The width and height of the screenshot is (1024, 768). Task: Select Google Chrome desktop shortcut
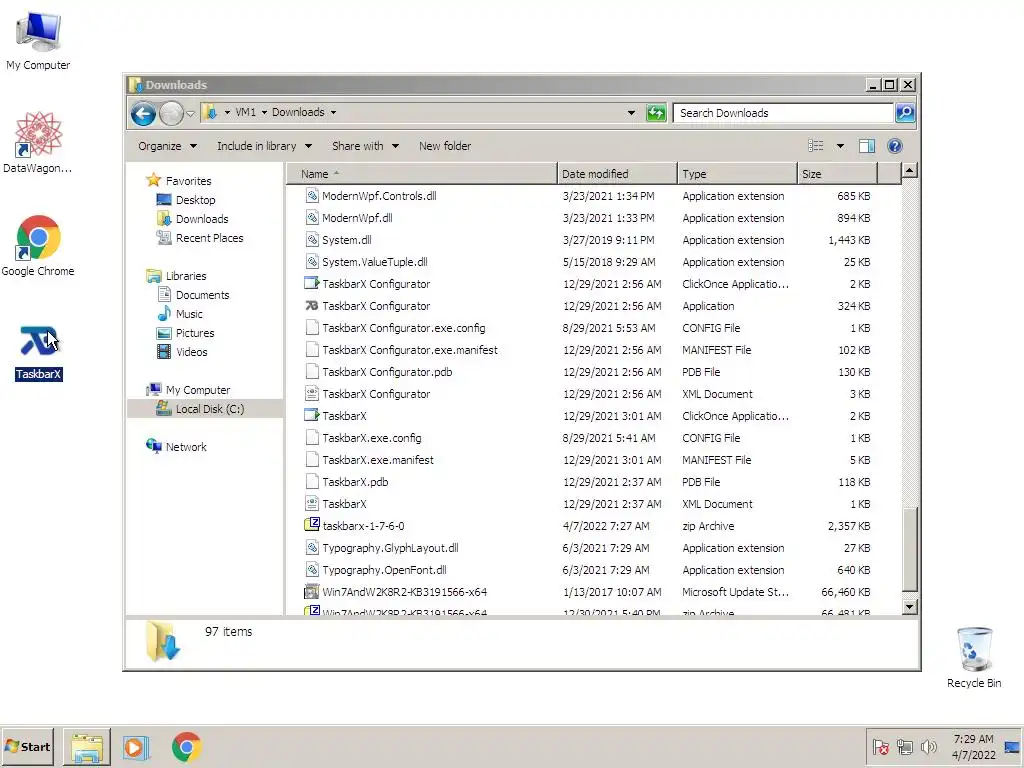(x=38, y=246)
